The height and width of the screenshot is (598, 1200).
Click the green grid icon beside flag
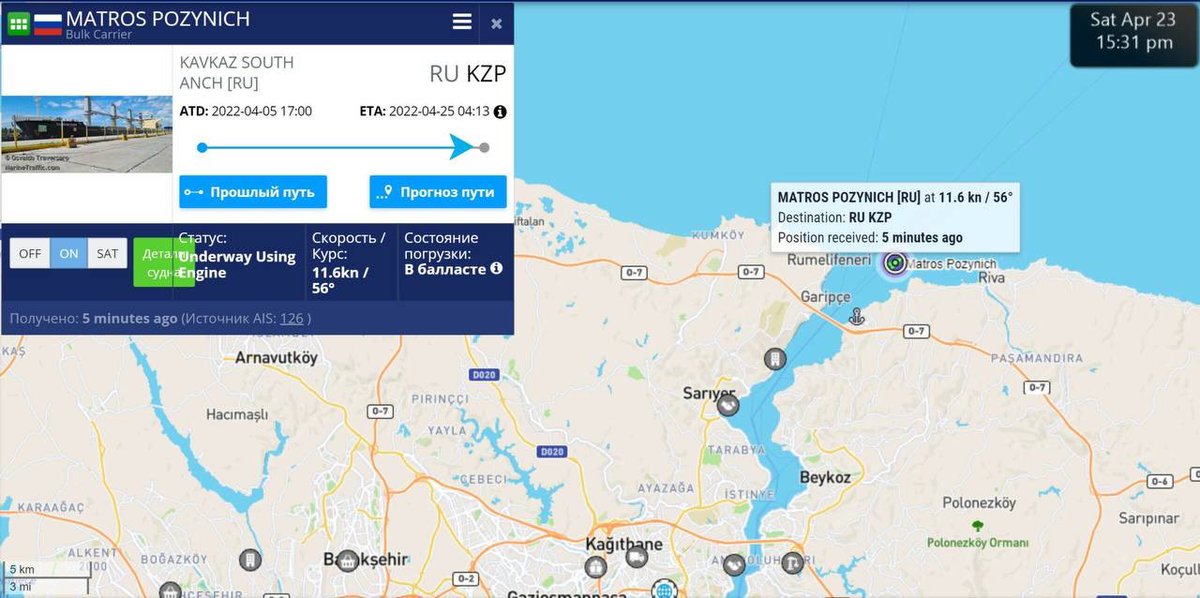19,23
